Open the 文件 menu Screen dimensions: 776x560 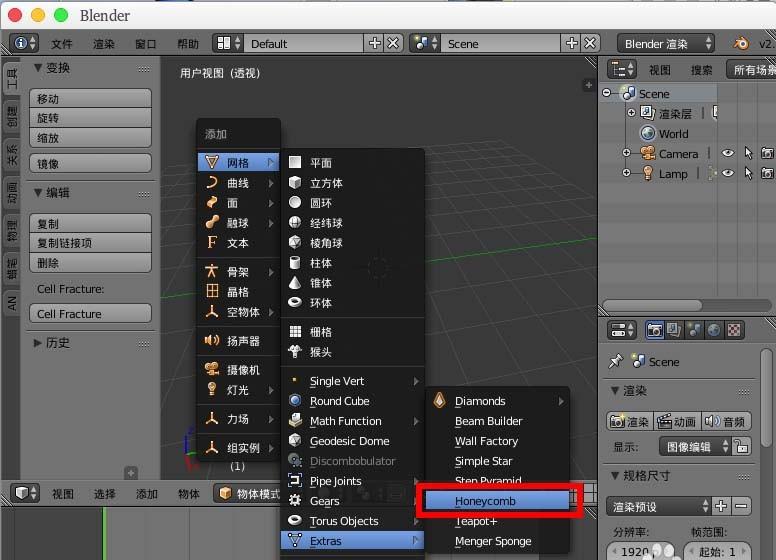(62, 44)
